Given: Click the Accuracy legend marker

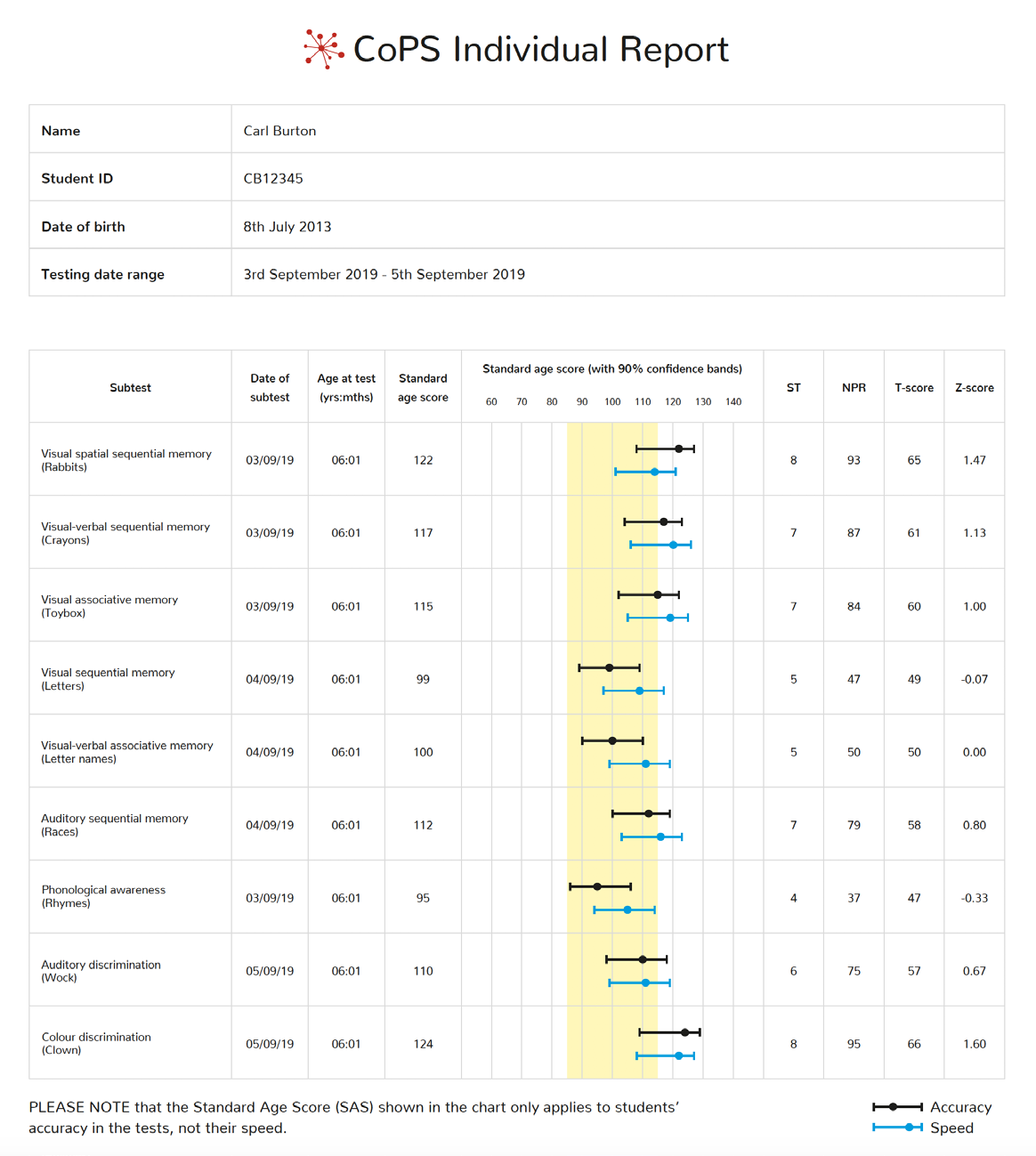Looking at the screenshot, I should coord(897,1107).
